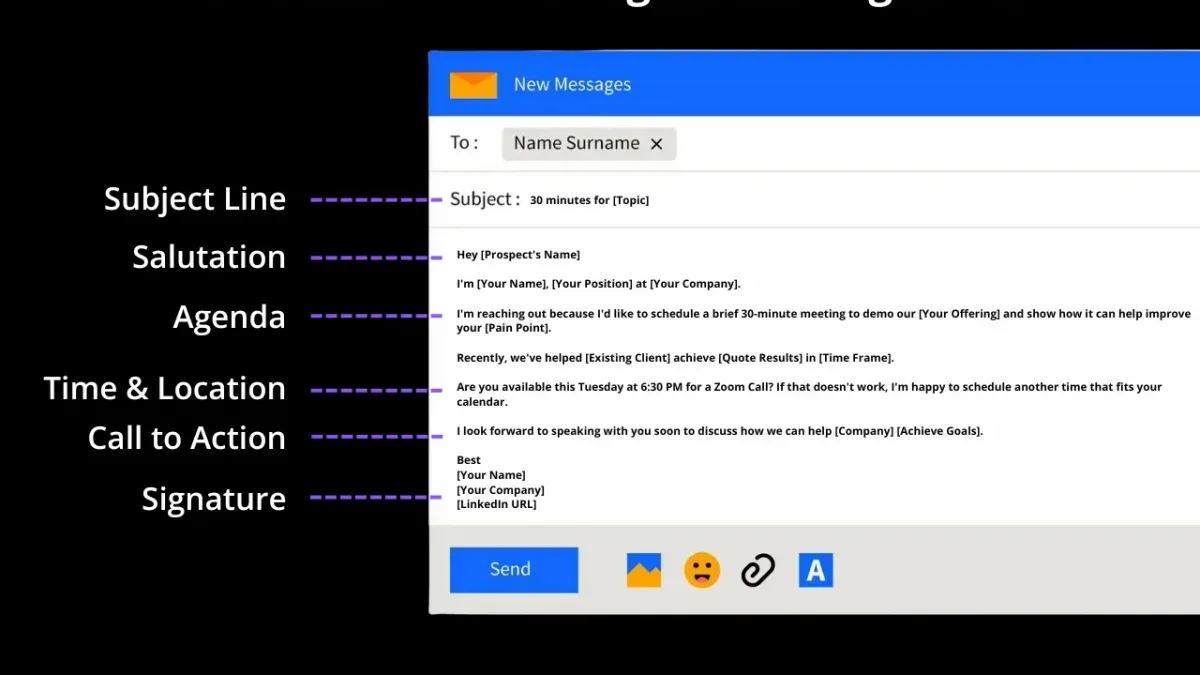The height and width of the screenshot is (675, 1200).
Task: Click the 'Are you available this Tuesday' paragraph
Action: [x=809, y=394]
